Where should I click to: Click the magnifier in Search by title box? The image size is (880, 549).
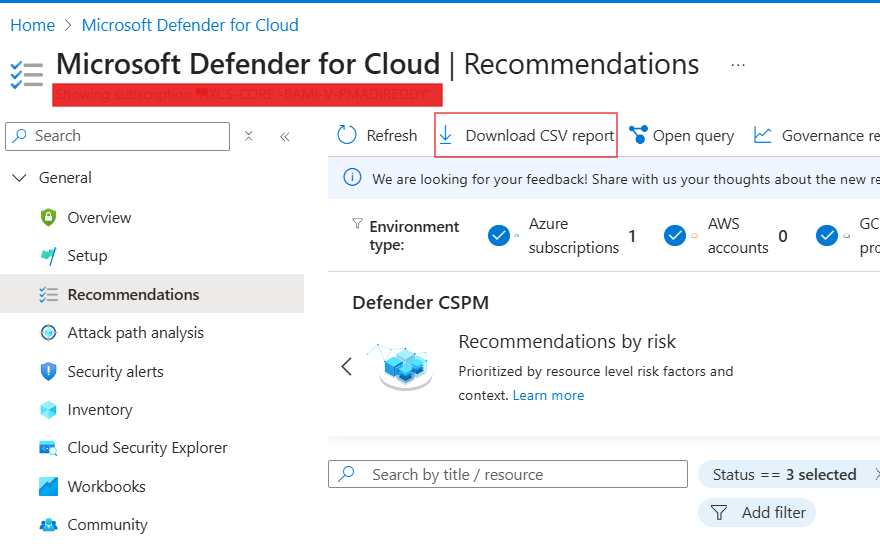click(x=346, y=474)
